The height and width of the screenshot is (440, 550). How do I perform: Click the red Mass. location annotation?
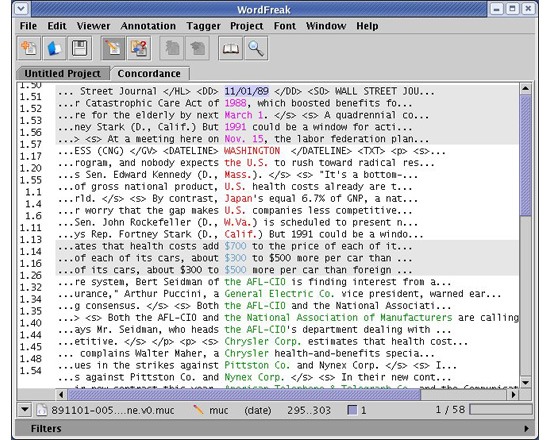(238, 175)
